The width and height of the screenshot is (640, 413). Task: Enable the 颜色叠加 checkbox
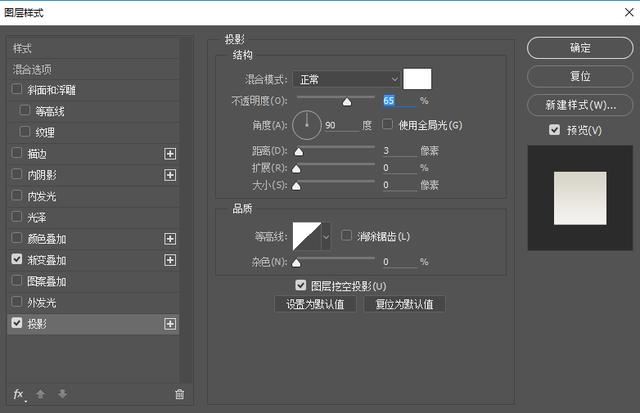pos(17,238)
